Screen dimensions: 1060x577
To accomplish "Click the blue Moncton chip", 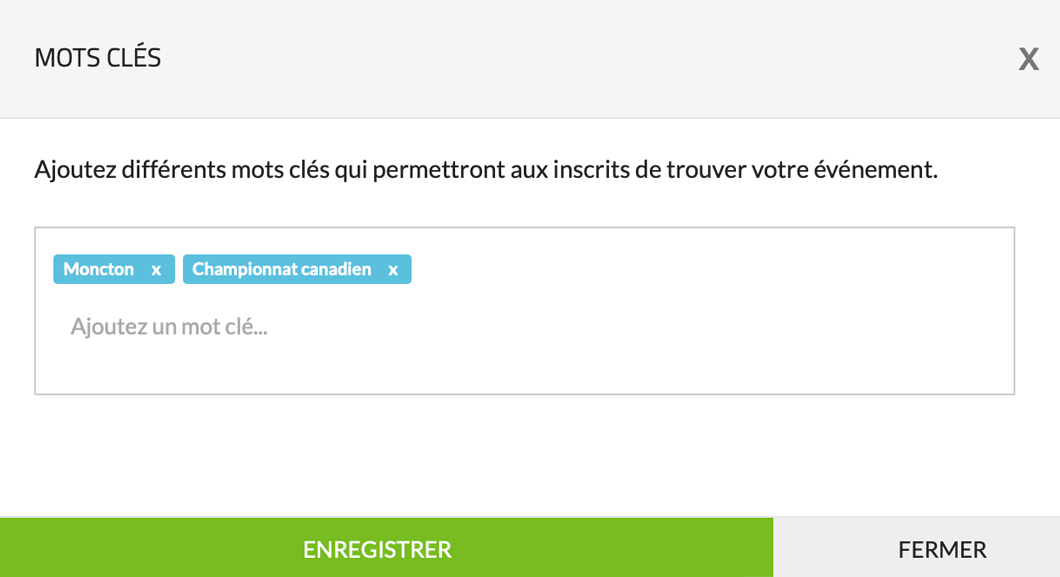I will [x=99, y=270].
